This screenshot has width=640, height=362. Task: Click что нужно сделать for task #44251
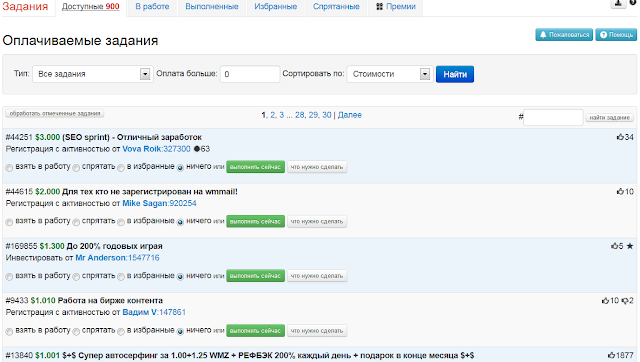(x=317, y=167)
